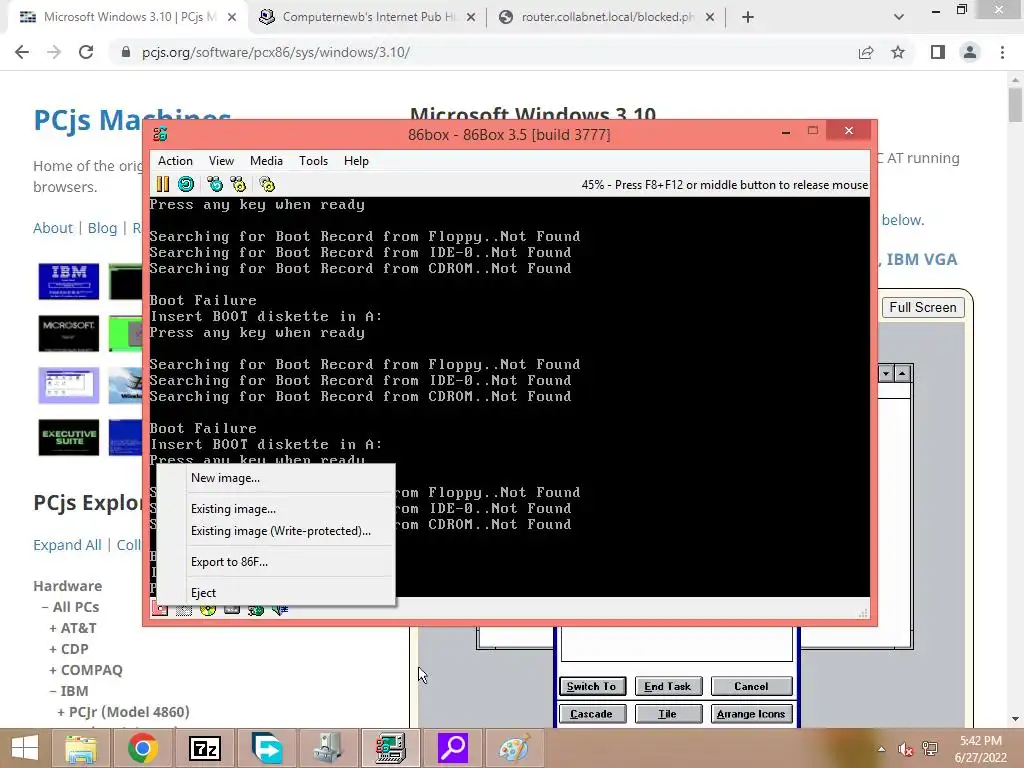The height and width of the screenshot is (768, 1024).
Task: Open the Action menu in 86Box
Action: coord(175,161)
